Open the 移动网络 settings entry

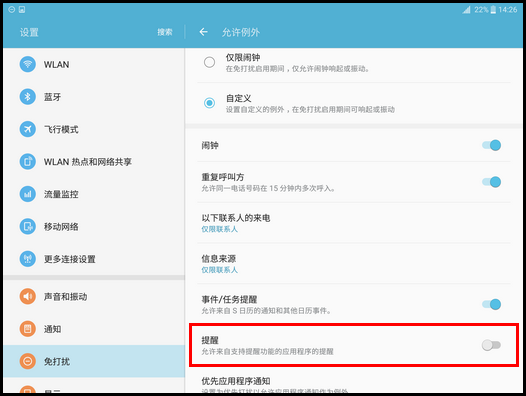click(94, 226)
